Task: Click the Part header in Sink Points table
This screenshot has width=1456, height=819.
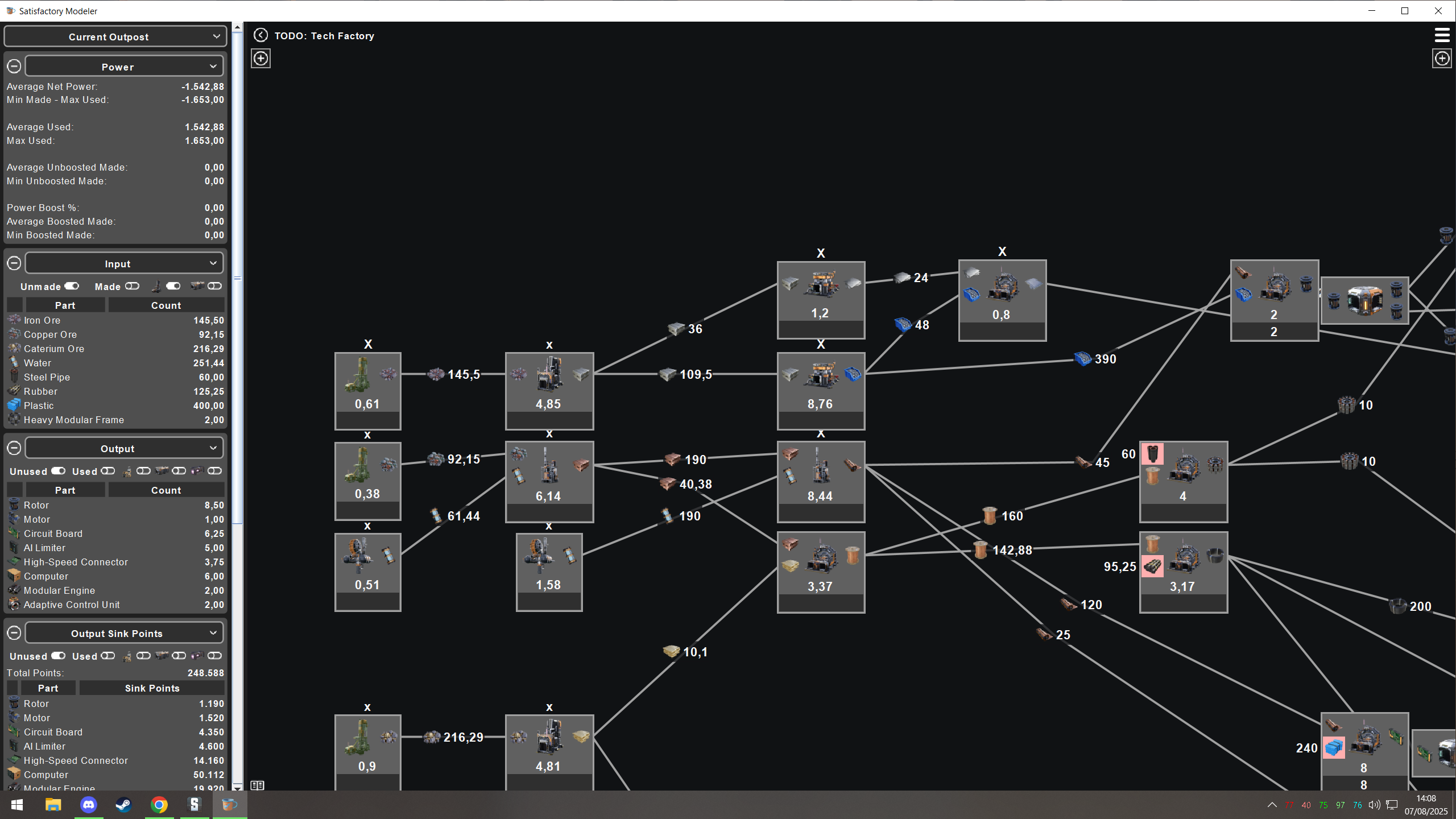Action: [48, 688]
